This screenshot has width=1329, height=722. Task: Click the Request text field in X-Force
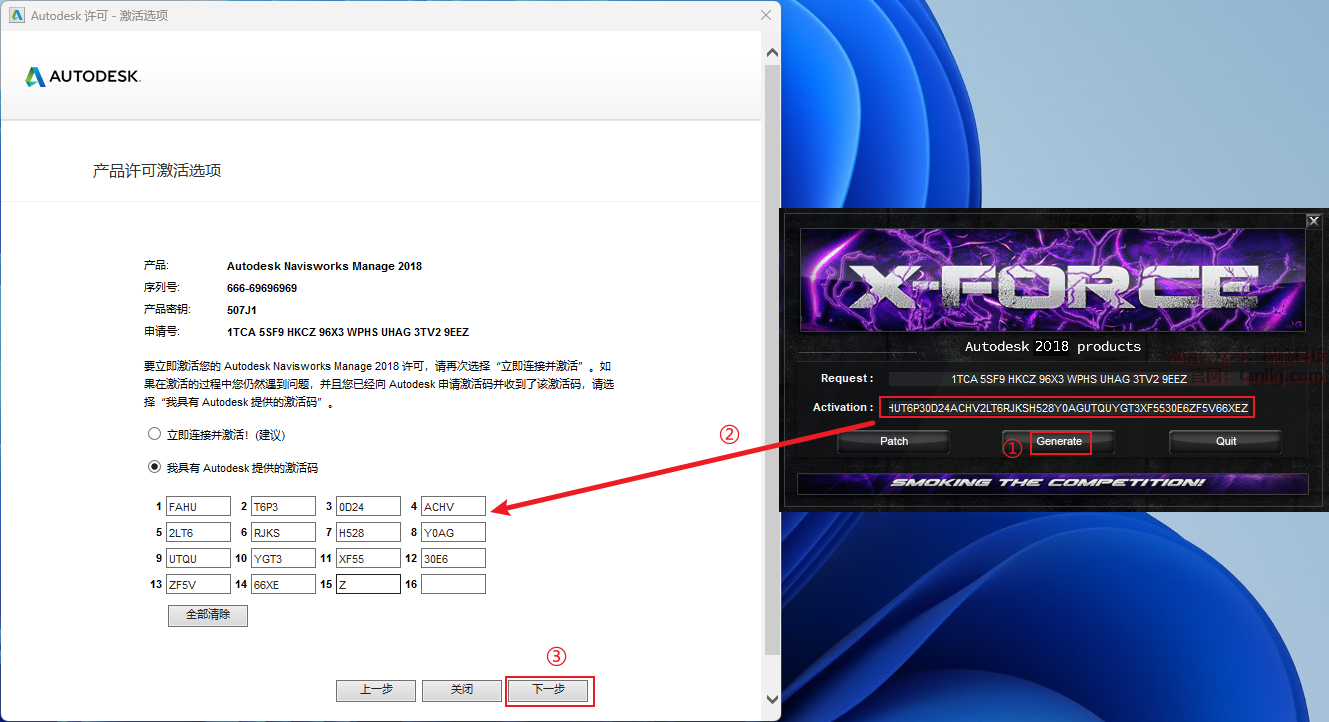click(x=1068, y=379)
